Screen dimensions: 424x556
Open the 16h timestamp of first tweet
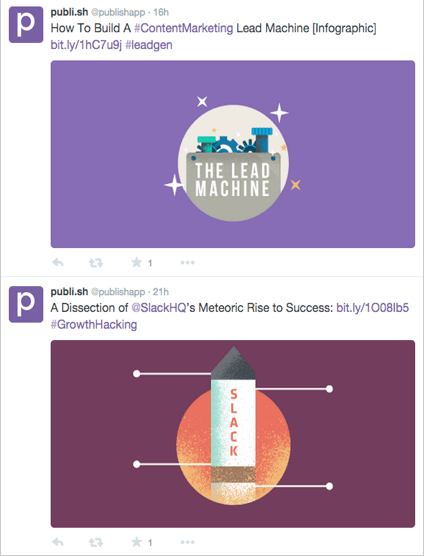161,12
